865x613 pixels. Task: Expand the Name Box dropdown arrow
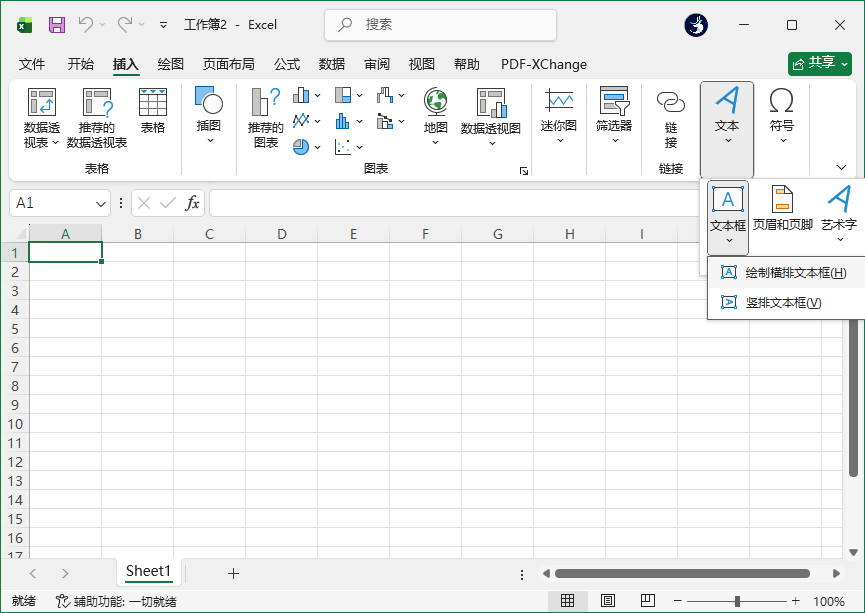[101, 203]
